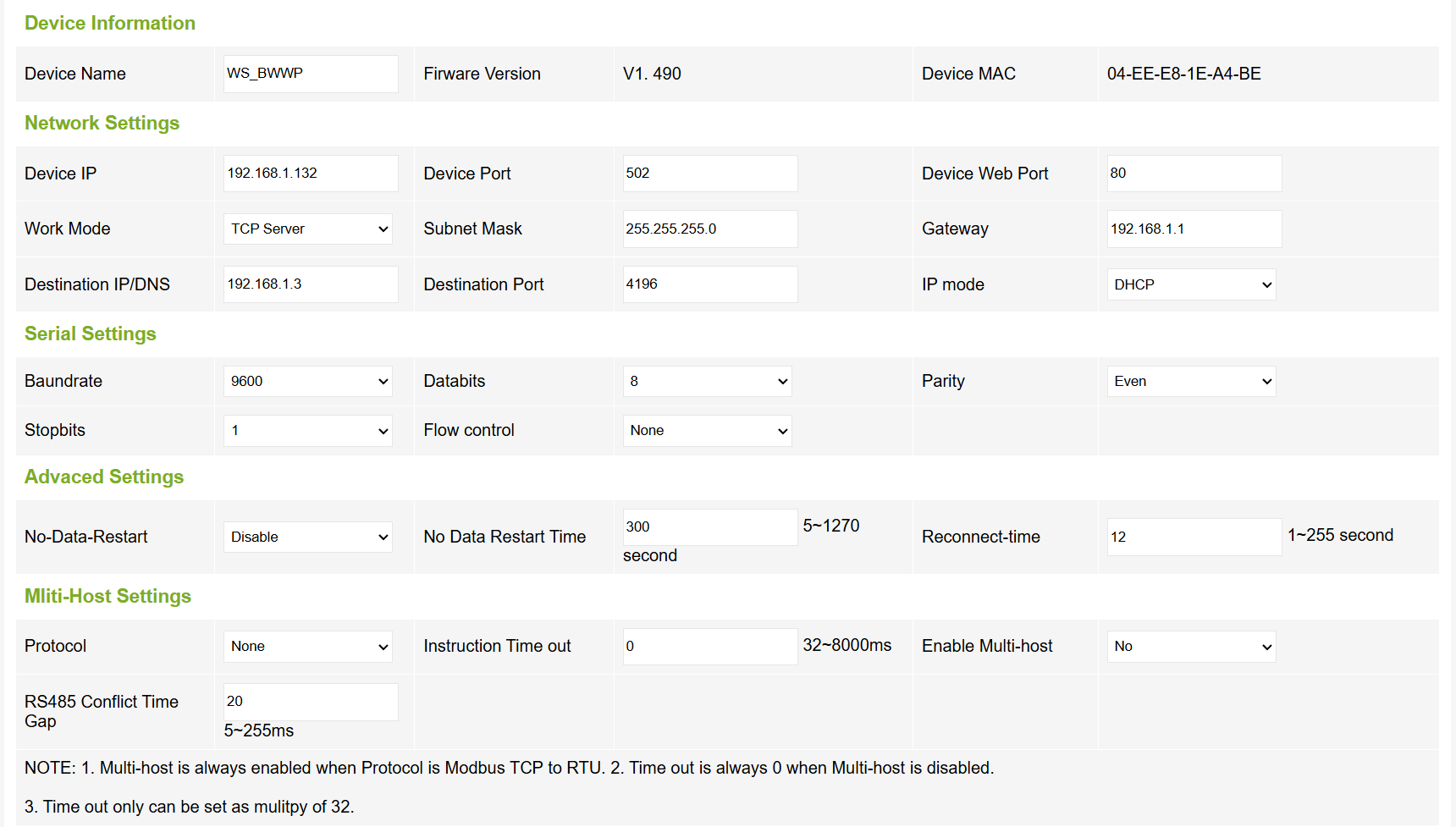The height and width of the screenshot is (827, 1456).
Task: Expand the IP mode DHCP dropdown
Action: point(1191,284)
